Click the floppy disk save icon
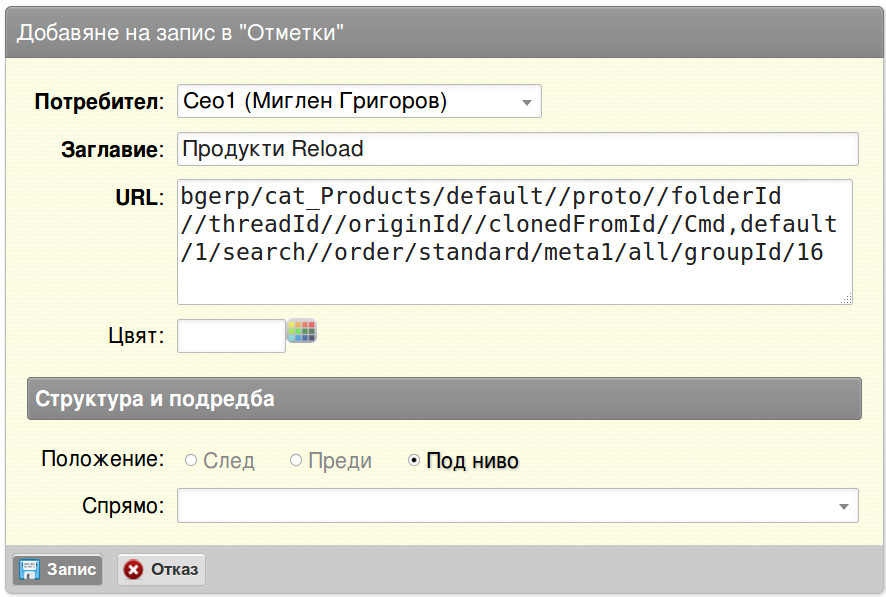Image resolution: width=886 pixels, height=597 pixels. coord(29,569)
